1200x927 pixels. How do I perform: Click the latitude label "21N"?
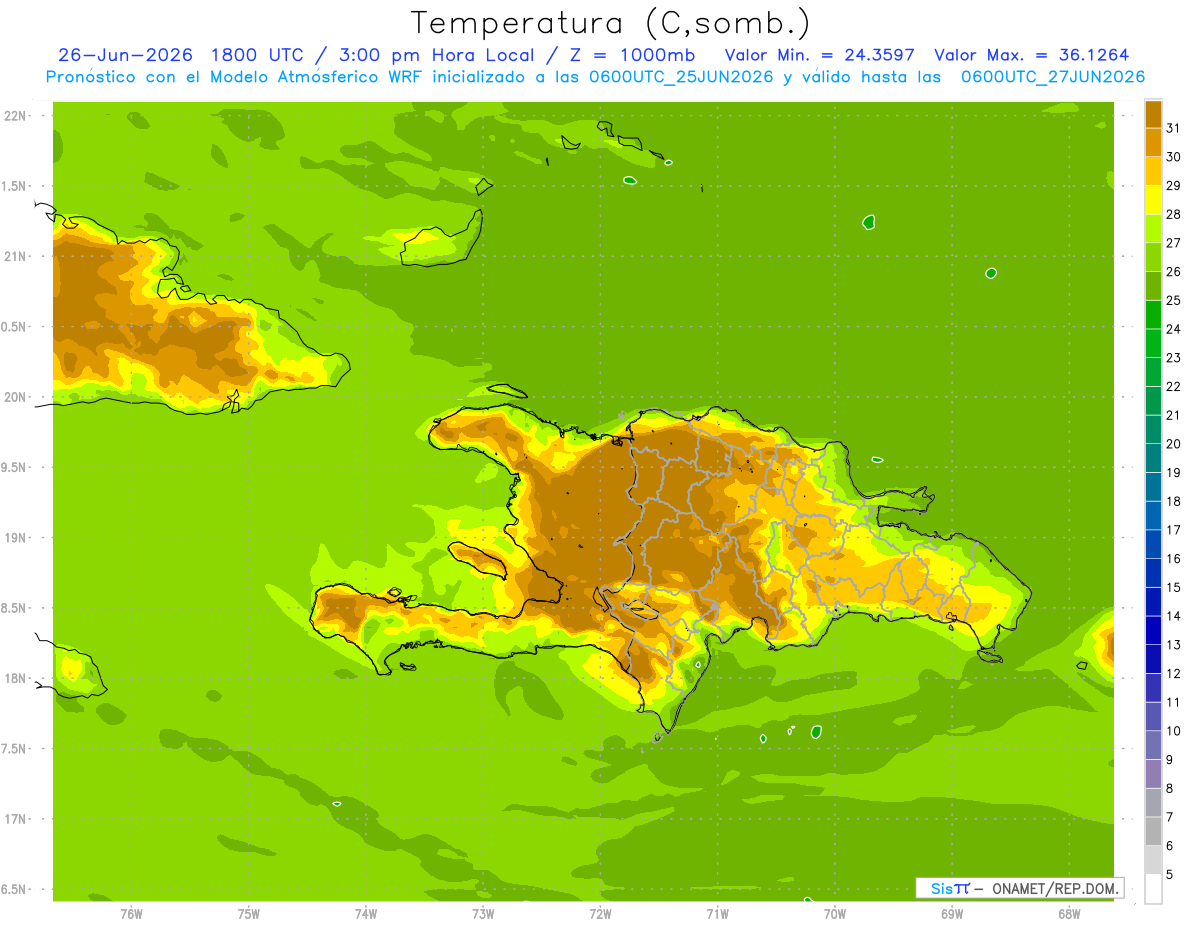(15, 256)
